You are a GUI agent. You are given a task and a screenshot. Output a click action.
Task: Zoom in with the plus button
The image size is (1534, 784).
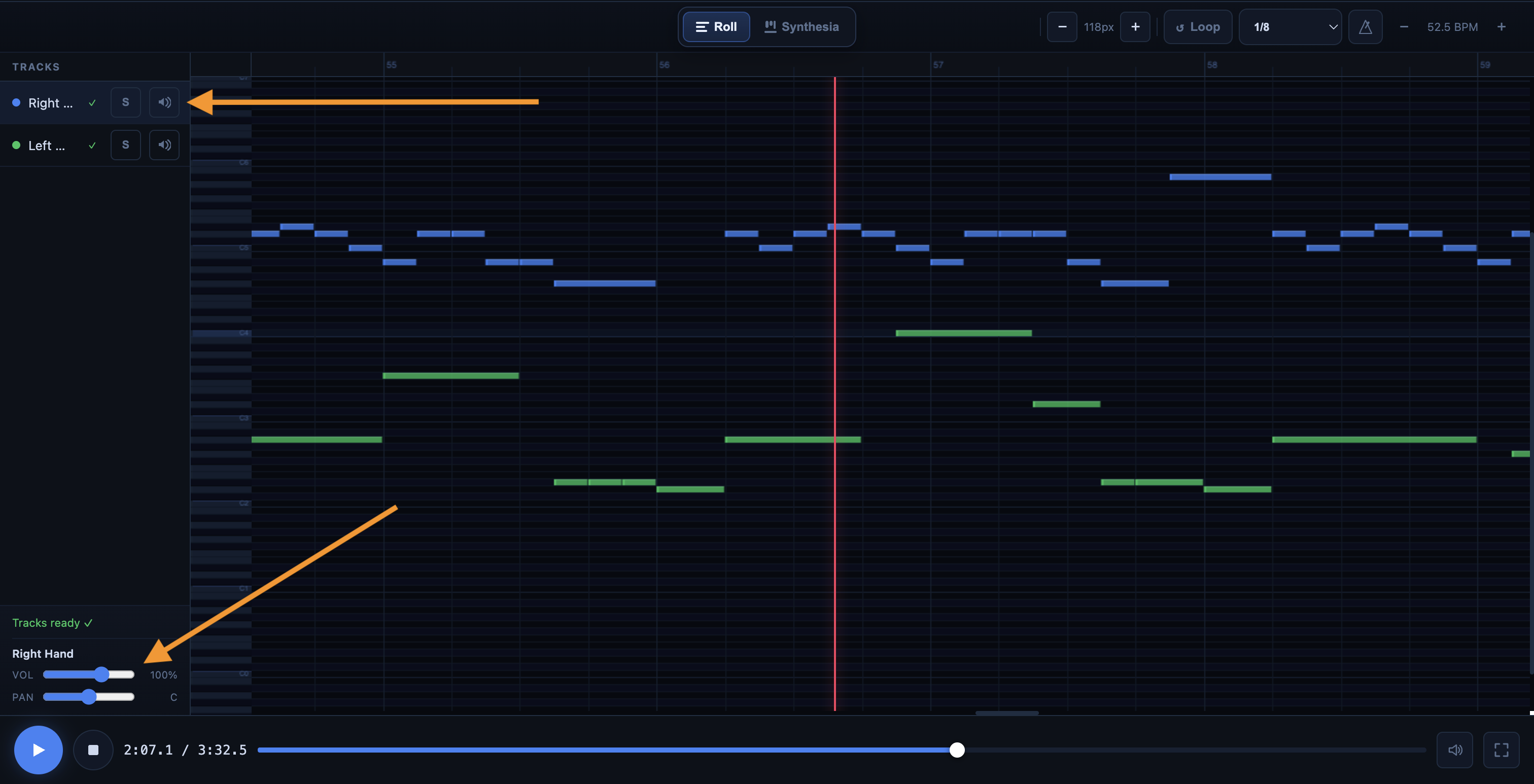pos(1135,27)
